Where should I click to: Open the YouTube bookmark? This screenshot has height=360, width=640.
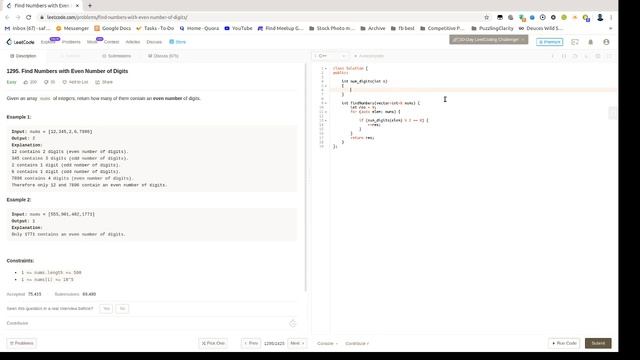point(238,28)
